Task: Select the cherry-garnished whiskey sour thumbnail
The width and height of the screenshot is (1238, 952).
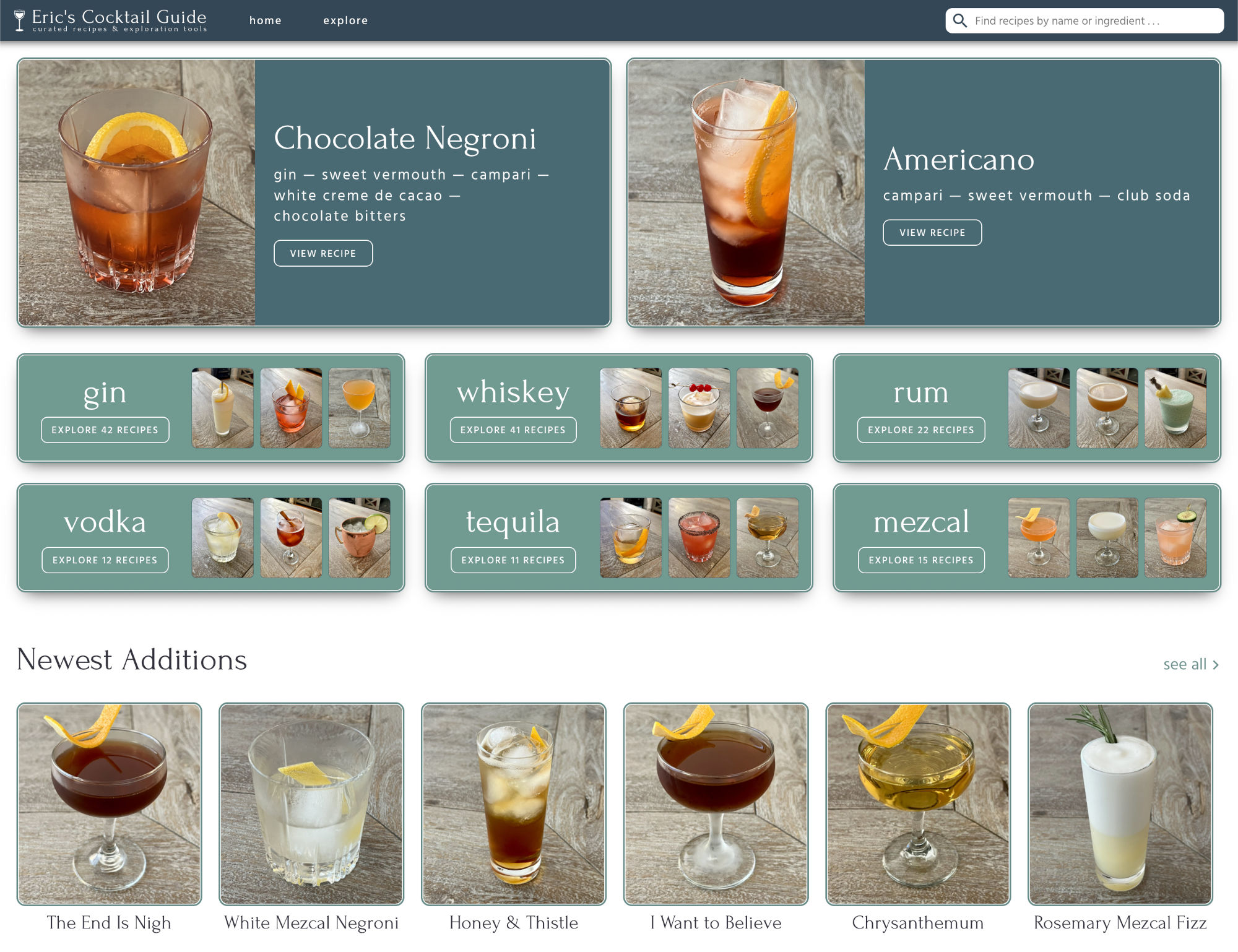Action: click(x=699, y=409)
